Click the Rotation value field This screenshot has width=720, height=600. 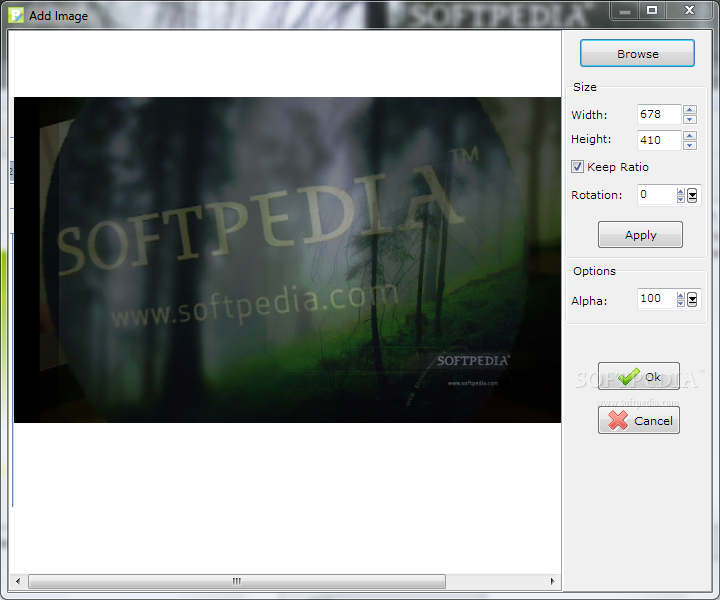657,195
